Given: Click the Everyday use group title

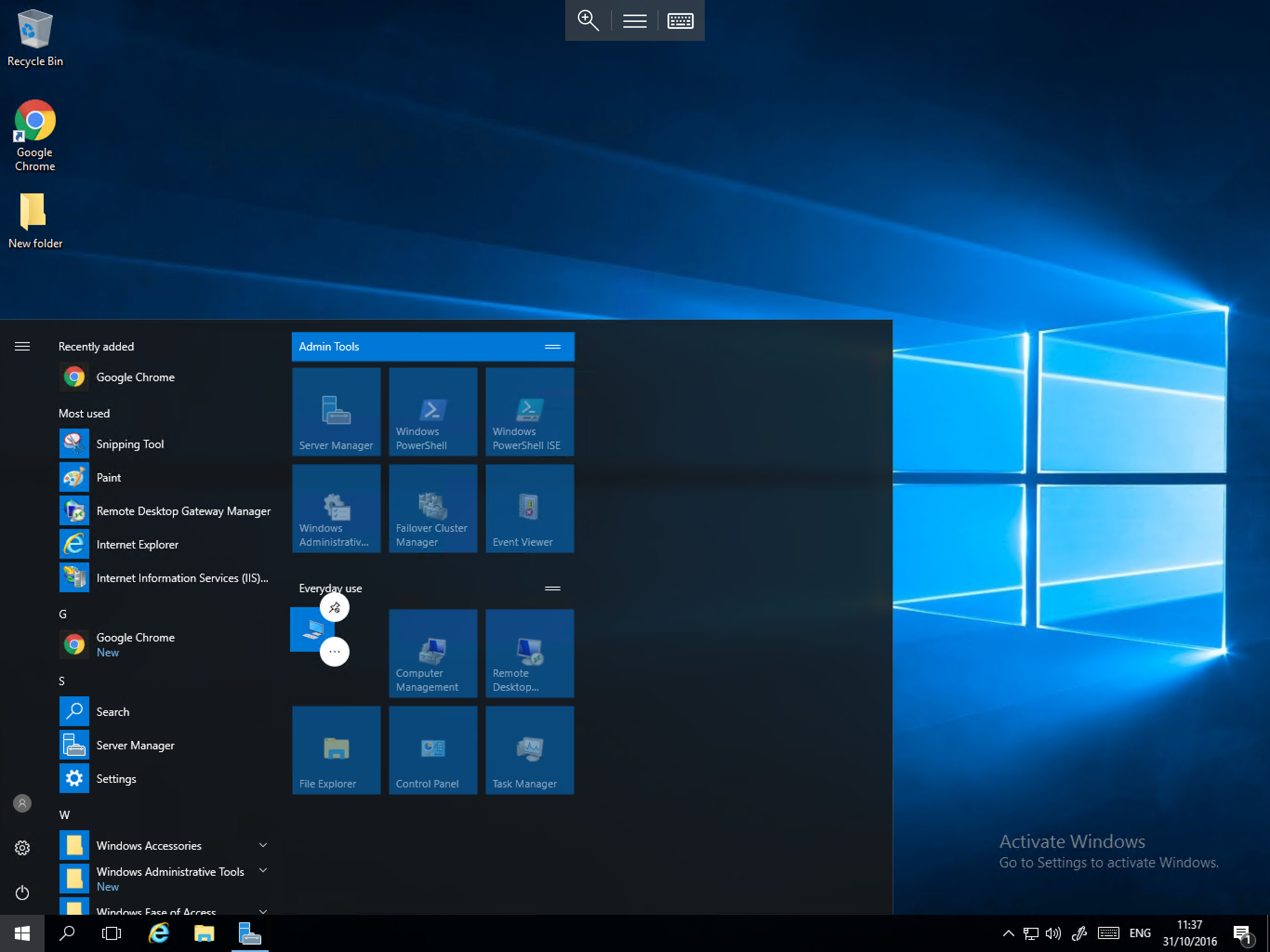Looking at the screenshot, I should point(330,588).
